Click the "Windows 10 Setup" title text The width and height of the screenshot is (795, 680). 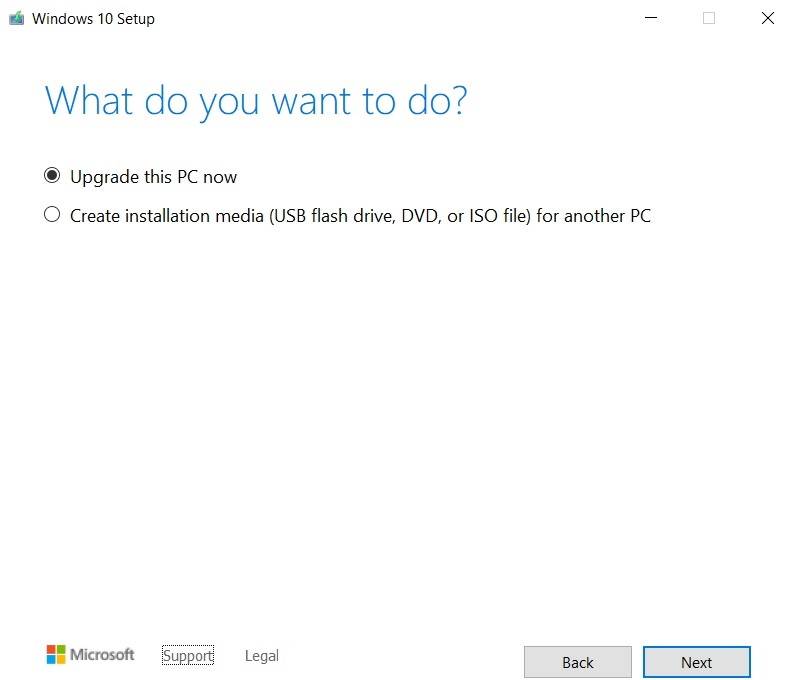point(93,19)
